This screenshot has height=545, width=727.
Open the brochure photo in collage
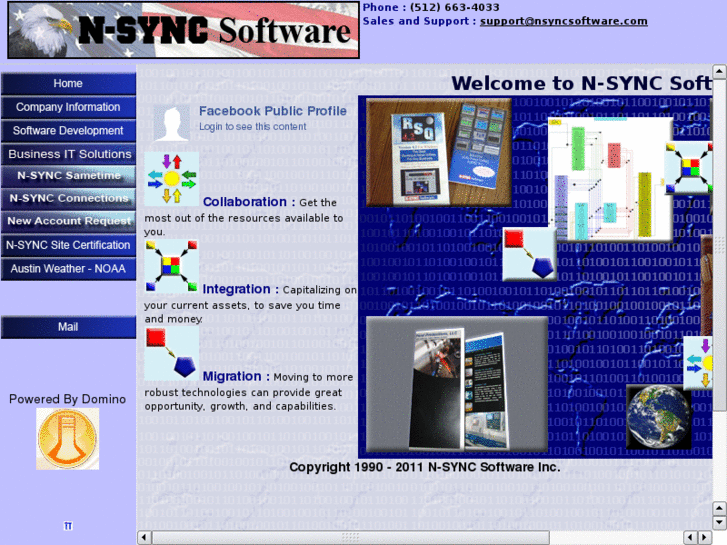[x=457, y=385]
